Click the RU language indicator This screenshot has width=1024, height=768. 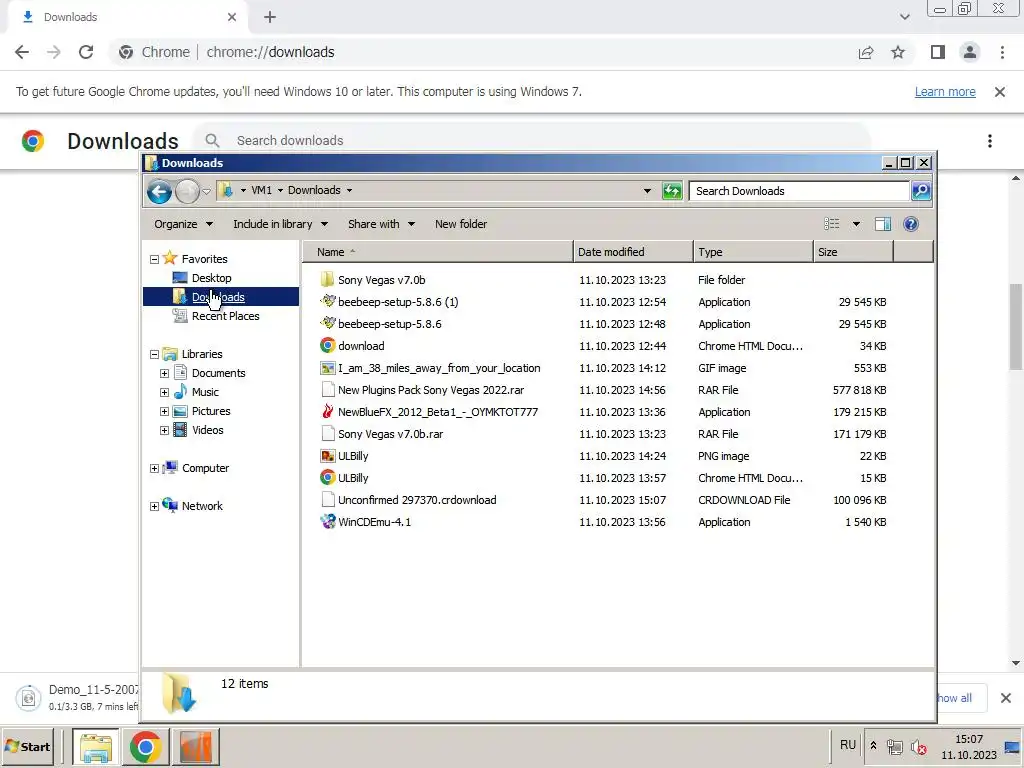point(848,745)
